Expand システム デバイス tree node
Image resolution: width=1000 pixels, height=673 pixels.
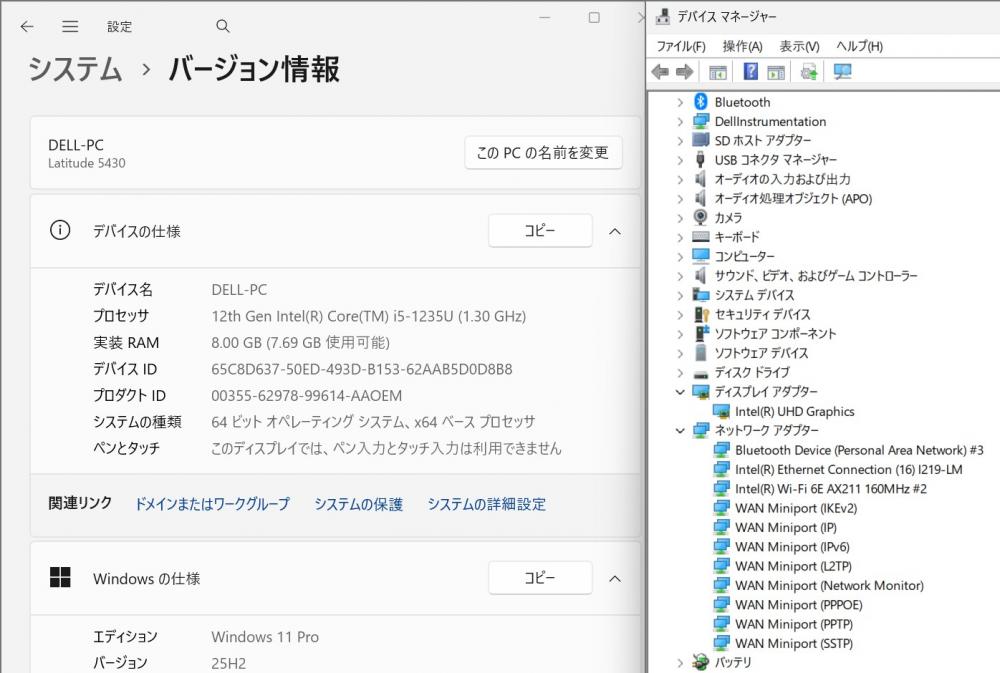click(x=680, y=295)
